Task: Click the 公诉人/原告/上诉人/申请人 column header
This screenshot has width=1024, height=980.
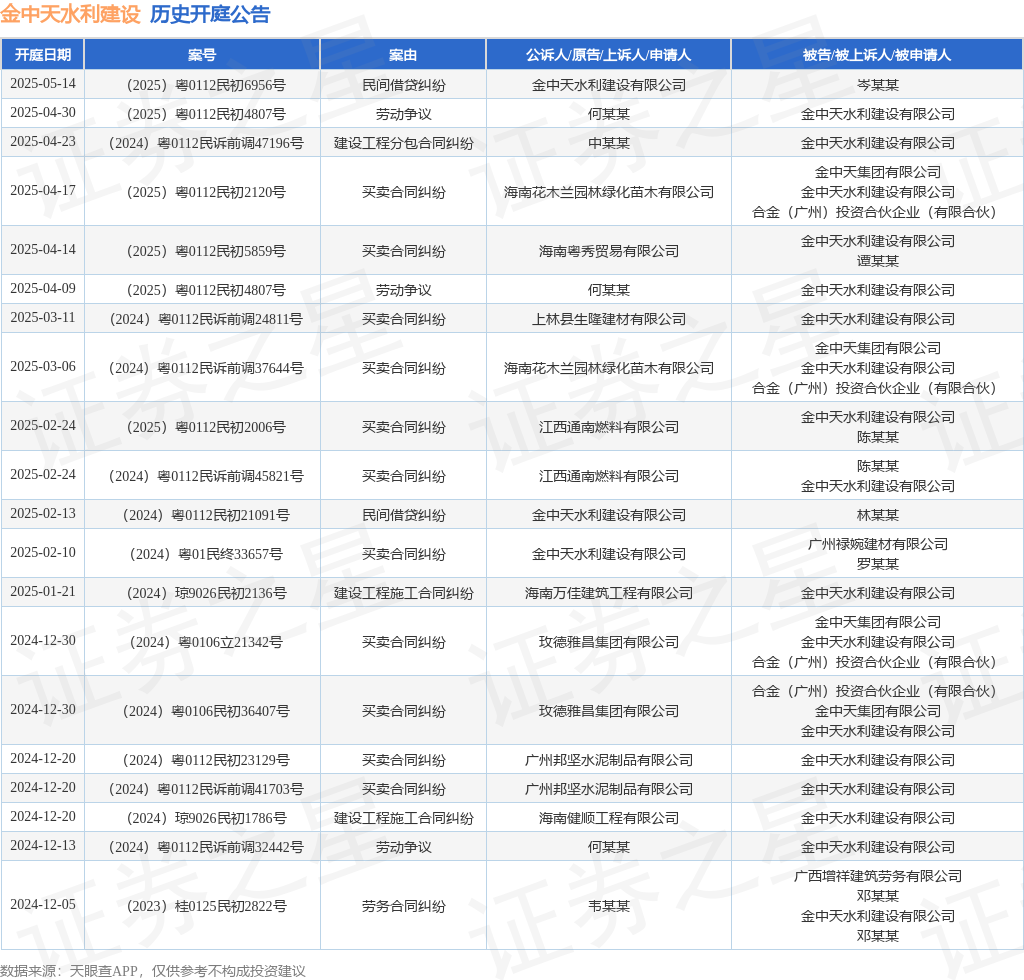Action: click(x=609, y=55)
